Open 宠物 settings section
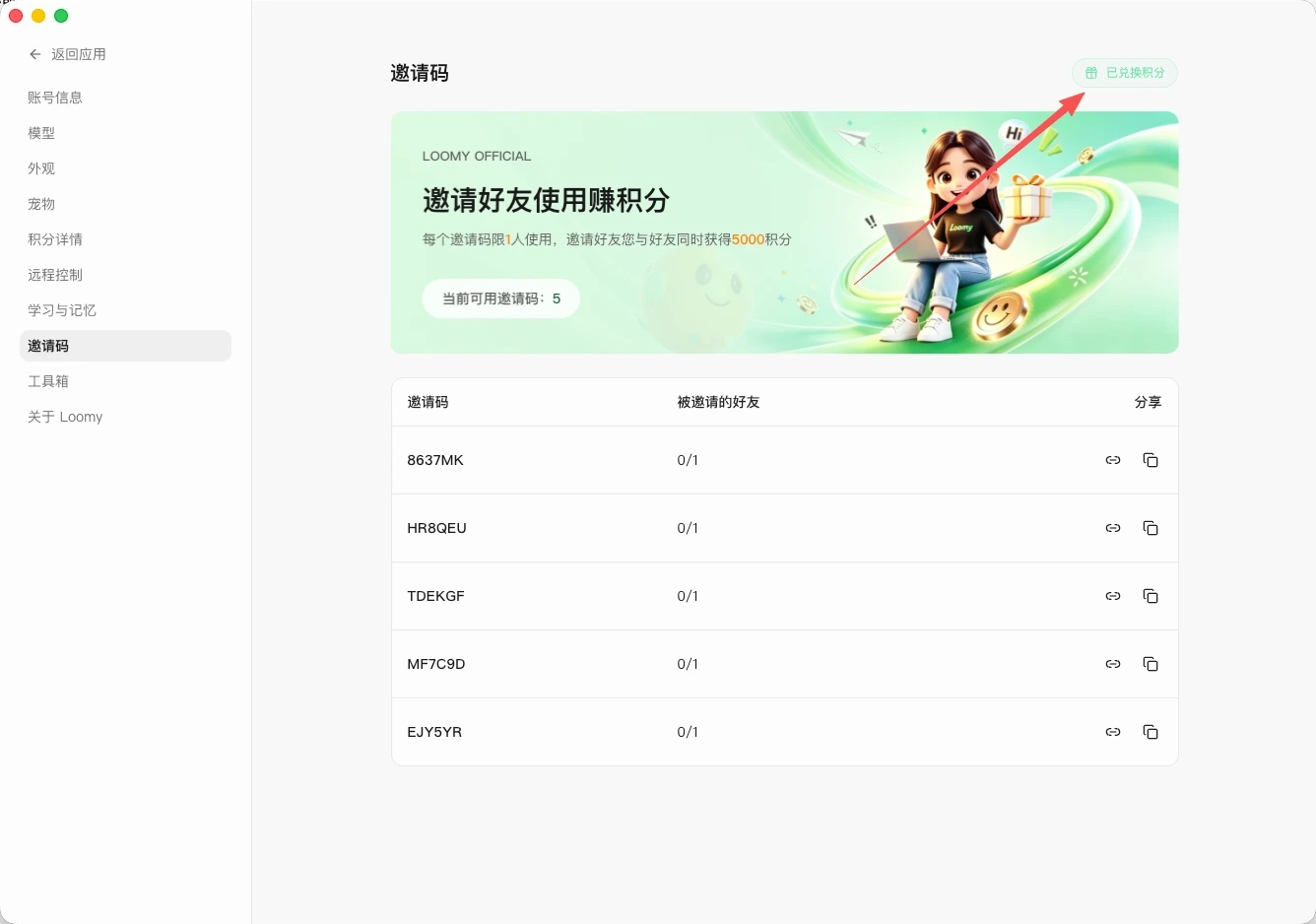Image resolution: width=1316 pixels, height=924 pixels. pos(125,204)
